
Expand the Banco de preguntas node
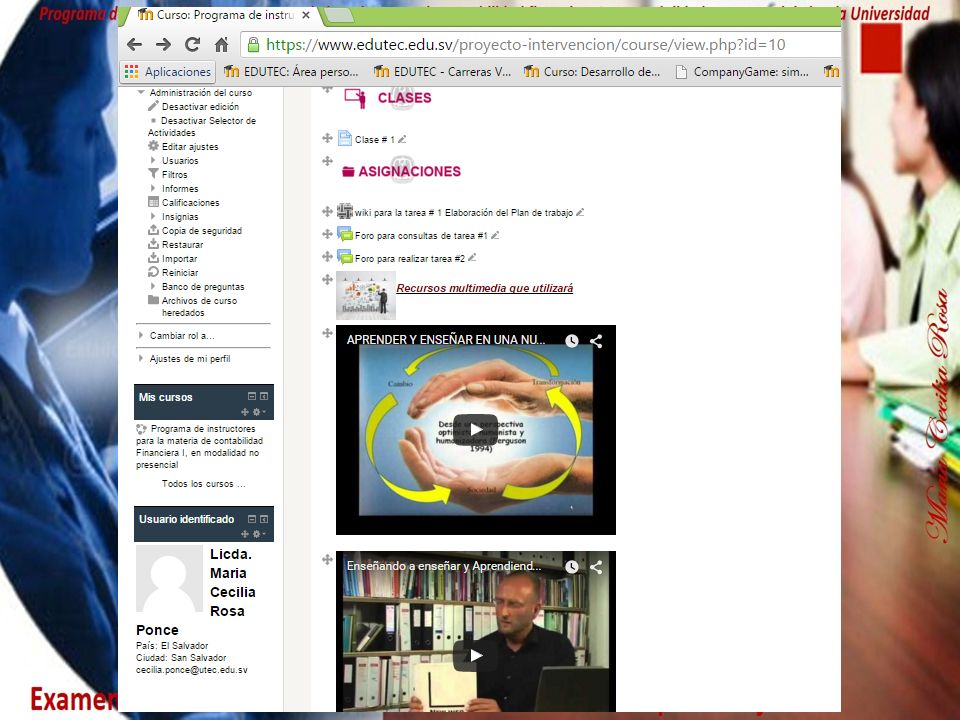(x=153, y=287)
